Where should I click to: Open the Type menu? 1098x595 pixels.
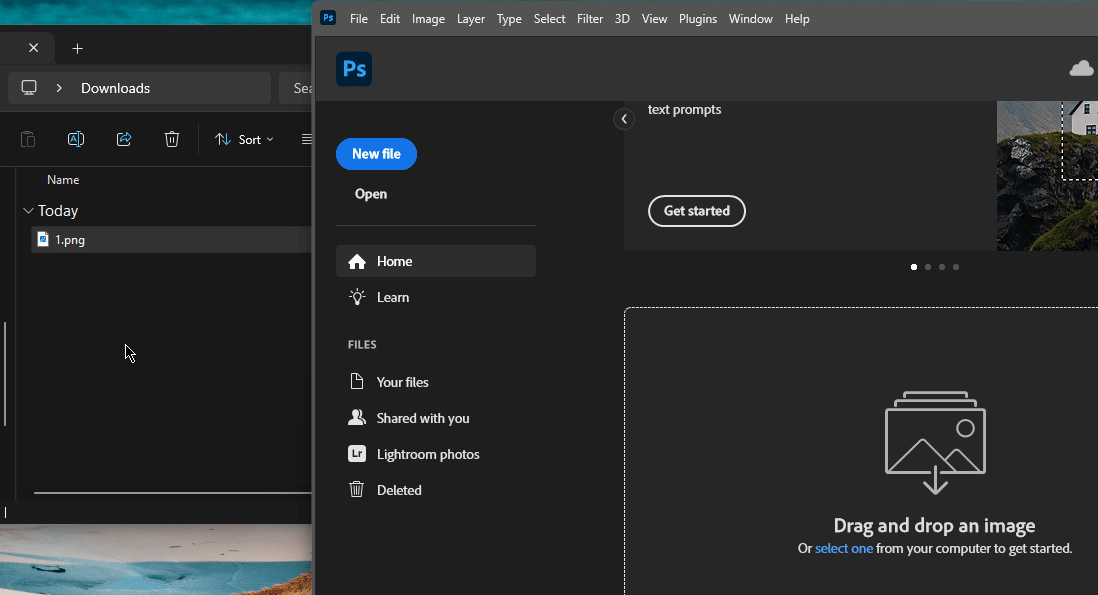pos(509,19)
